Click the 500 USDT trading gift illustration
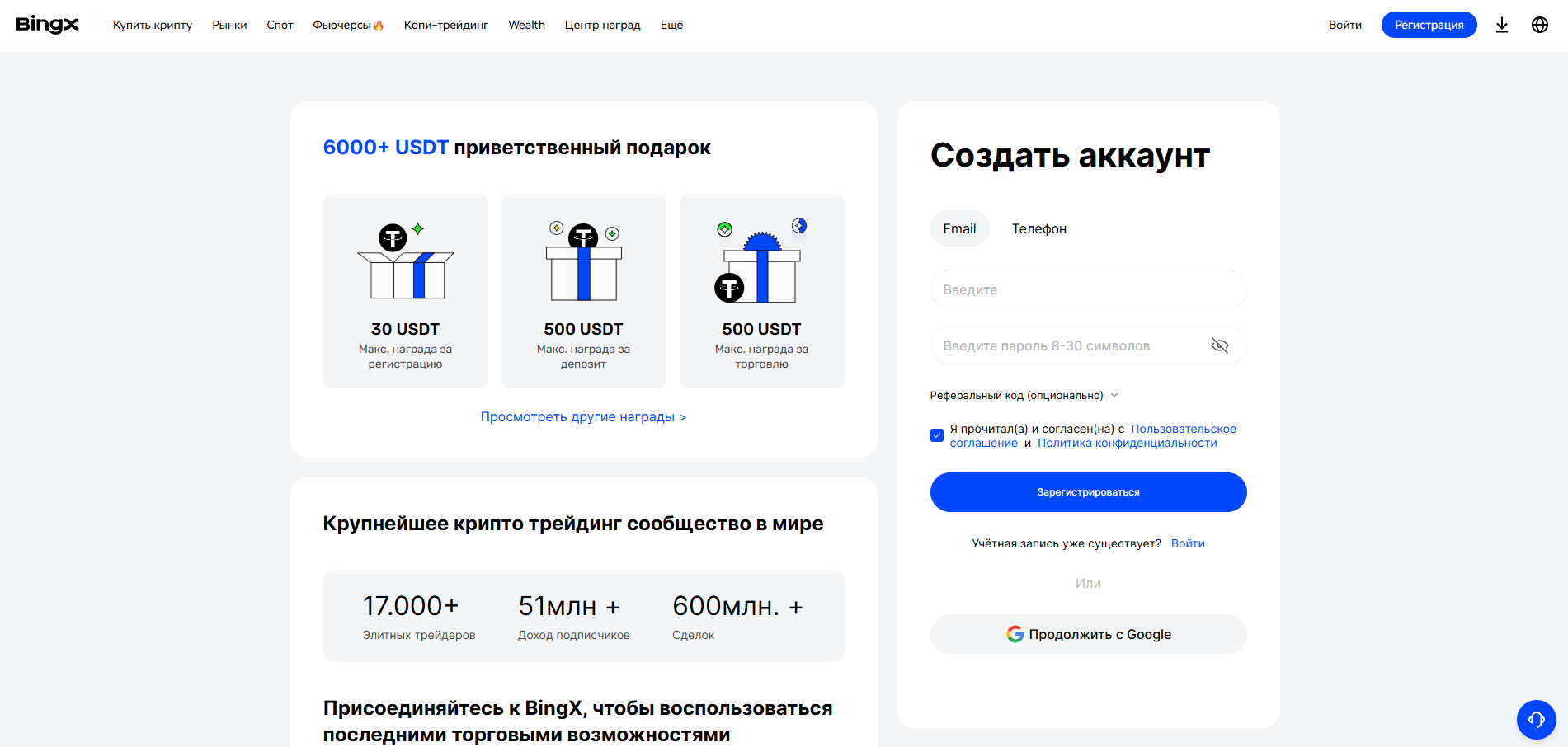This screenshot has width=1568, height=747. (761, 261)
